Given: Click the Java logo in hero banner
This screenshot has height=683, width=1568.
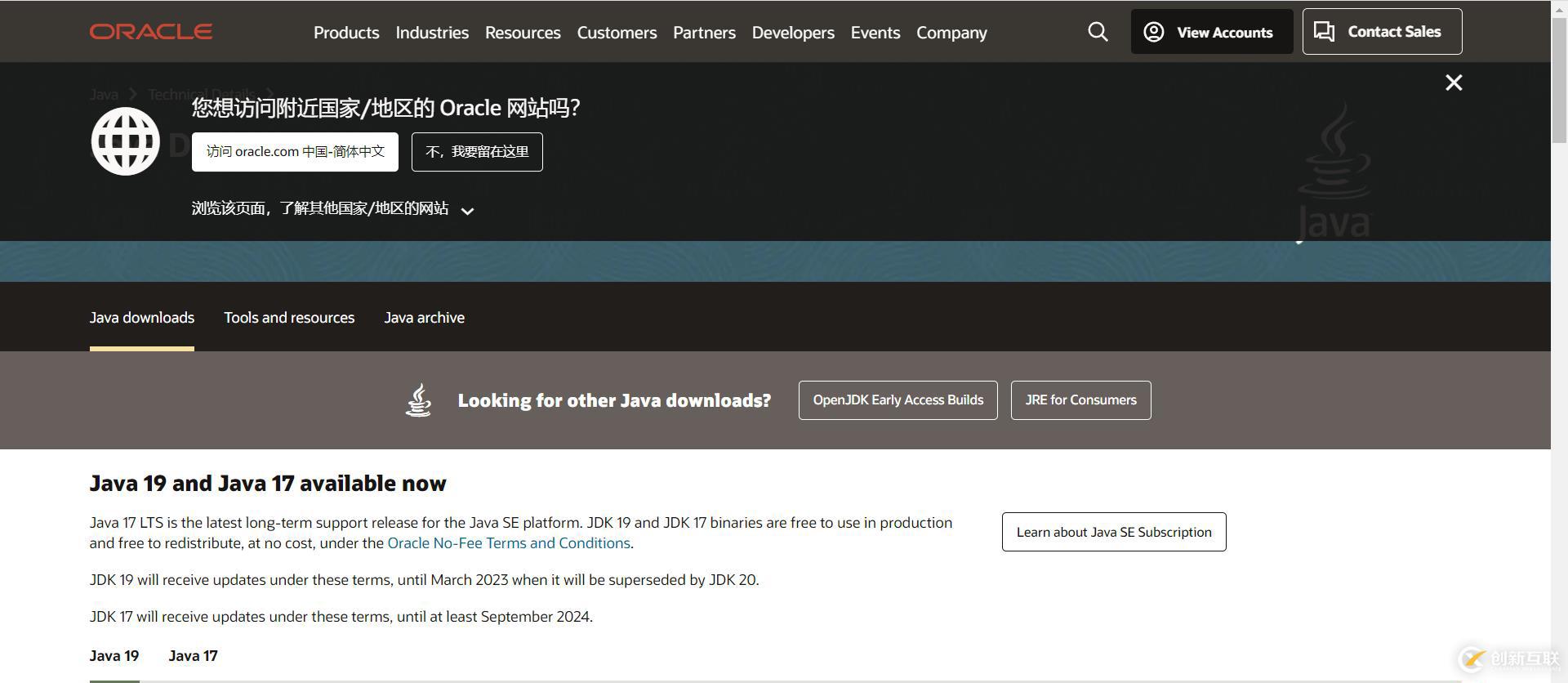Looking at the screenshot, I should tap(1334, 172).
